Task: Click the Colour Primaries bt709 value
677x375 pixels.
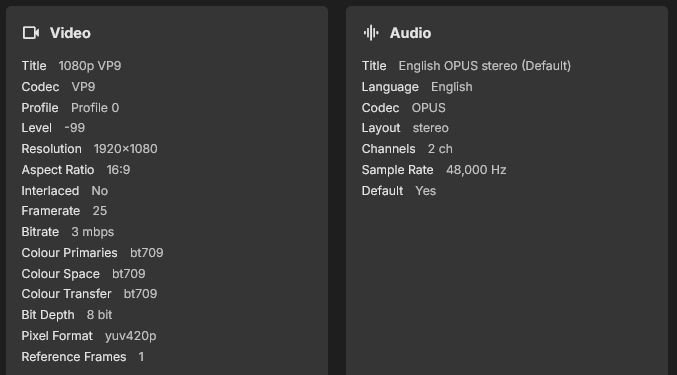Action: click(x=147, y=252)
